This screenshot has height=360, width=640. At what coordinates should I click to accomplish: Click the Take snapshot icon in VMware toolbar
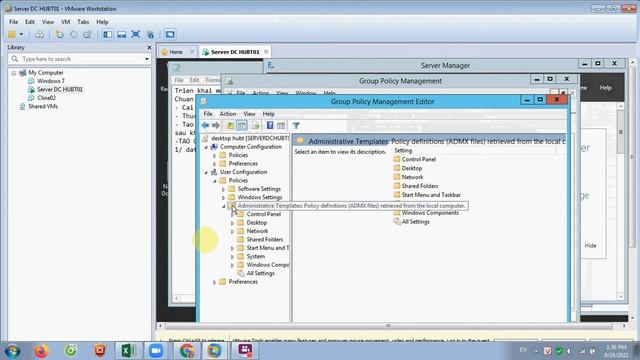pos(60,35)
